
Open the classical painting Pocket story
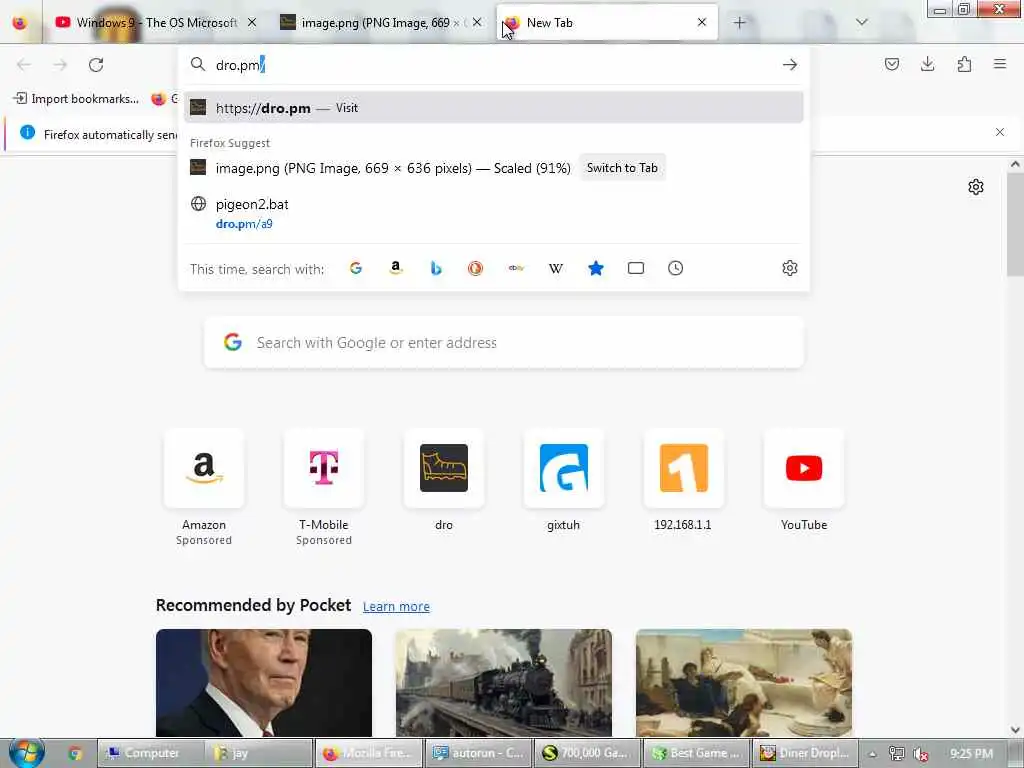click(743, 682)
